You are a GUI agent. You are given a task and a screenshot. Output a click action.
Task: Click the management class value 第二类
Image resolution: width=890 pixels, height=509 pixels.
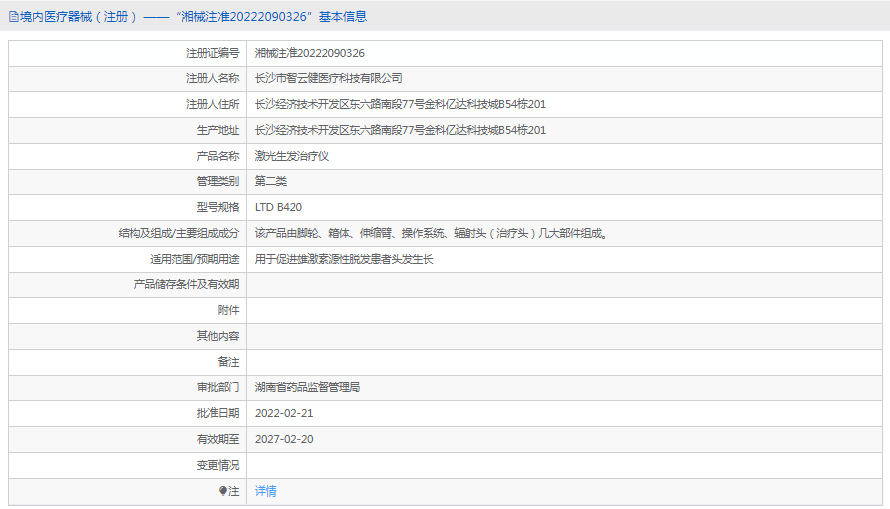point(271,182)
